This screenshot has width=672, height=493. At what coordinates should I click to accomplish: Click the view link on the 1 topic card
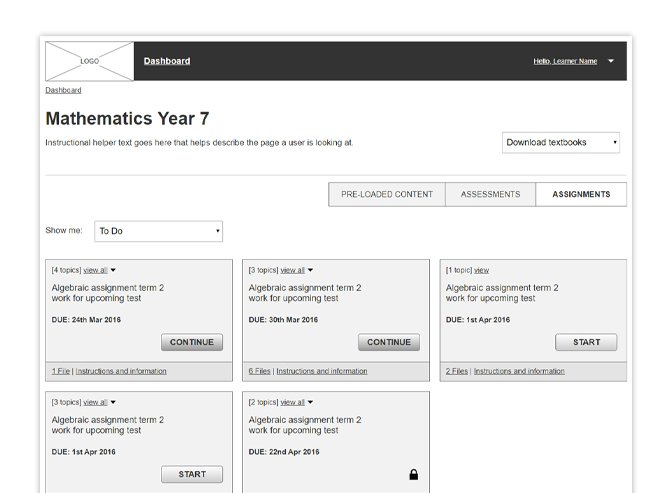click(481, 270)
